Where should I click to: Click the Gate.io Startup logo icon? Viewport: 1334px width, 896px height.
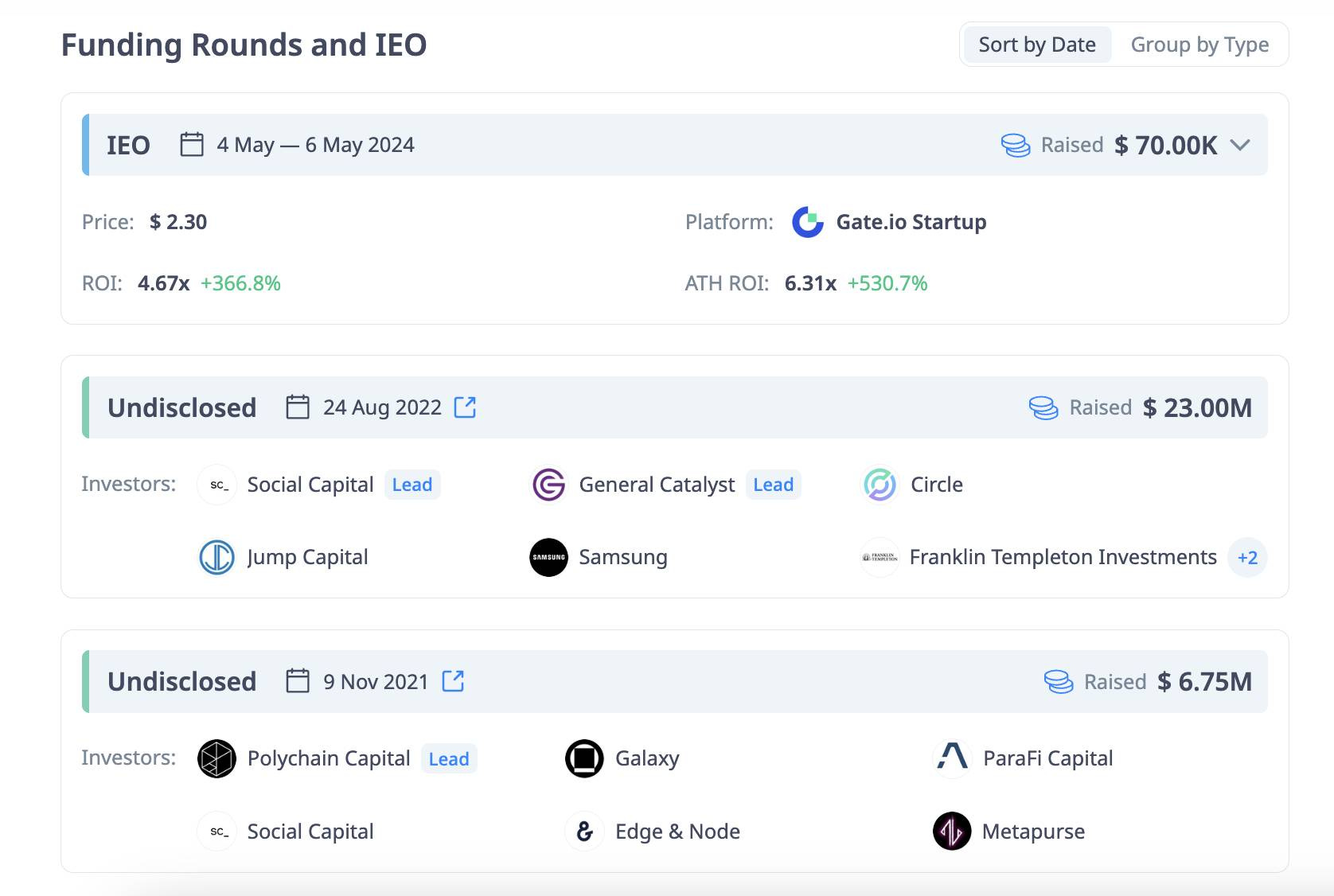tap(808, 222)
